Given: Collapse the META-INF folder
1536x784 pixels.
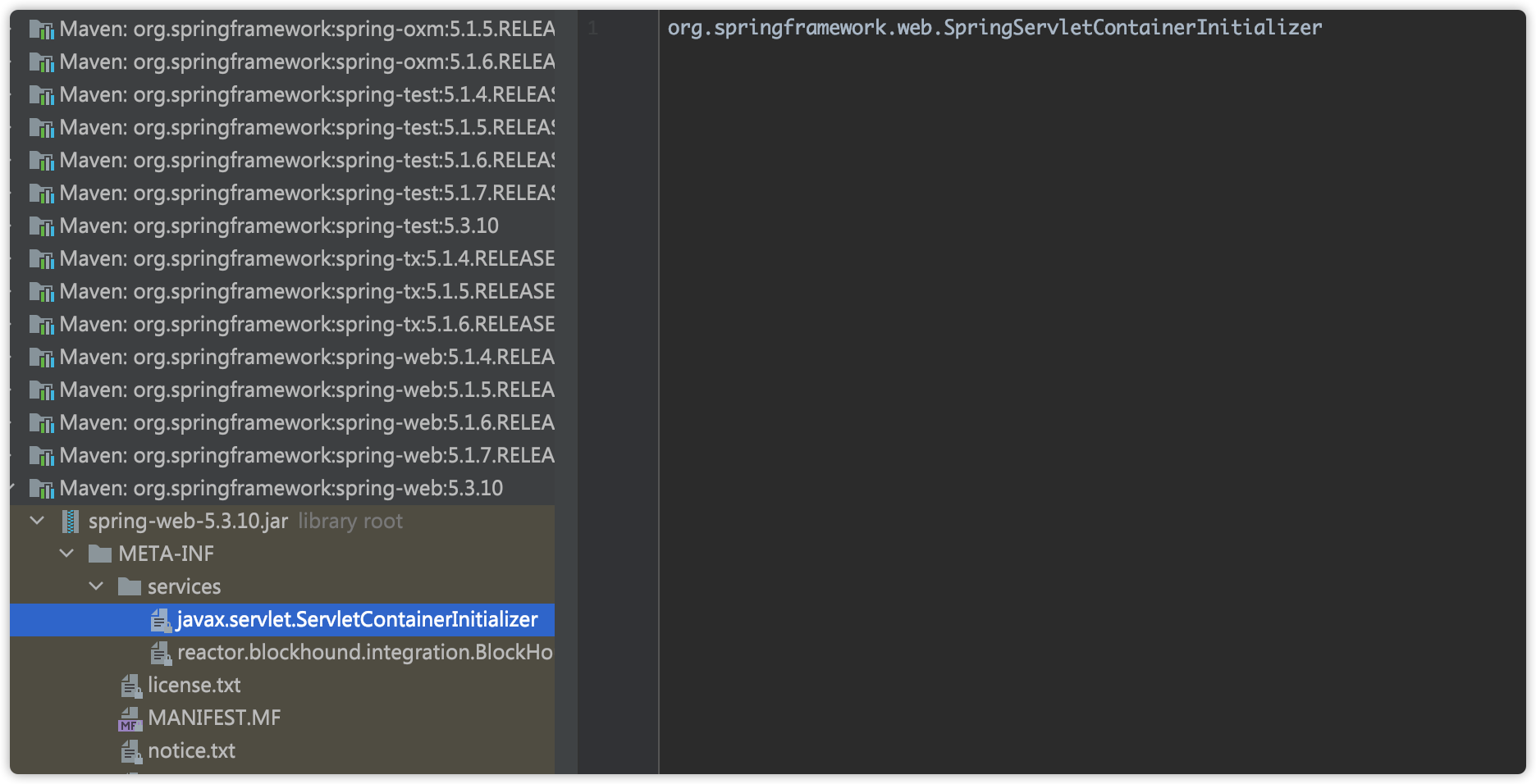Looking at the screenshot, I should [66, 554].
